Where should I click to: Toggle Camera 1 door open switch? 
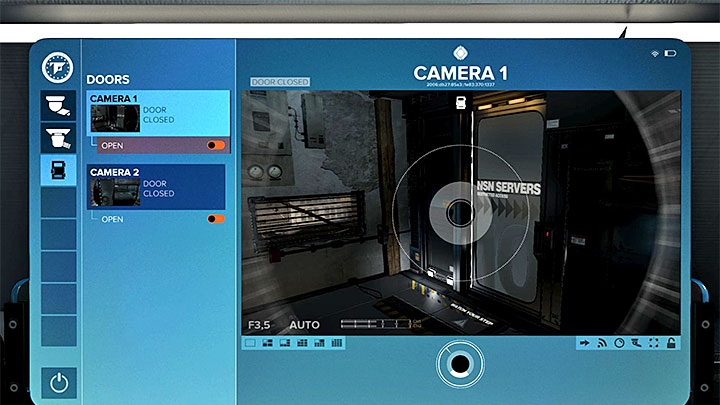click(215, 145)
